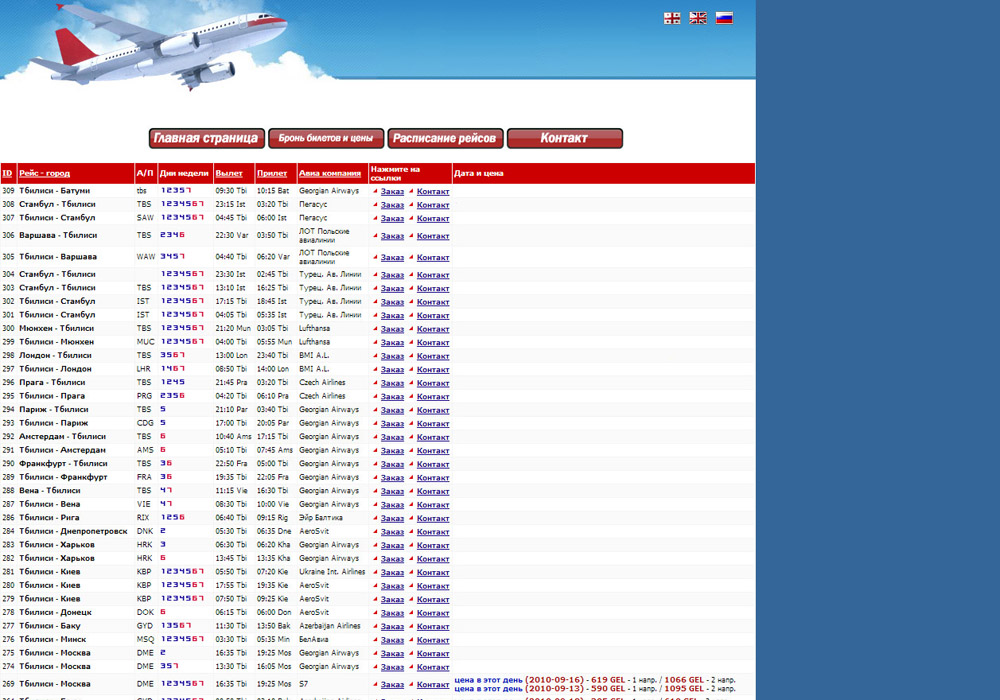Sort by the ID column header
This screenshot has width=1000, height=700.
click(x=7, y=174)
